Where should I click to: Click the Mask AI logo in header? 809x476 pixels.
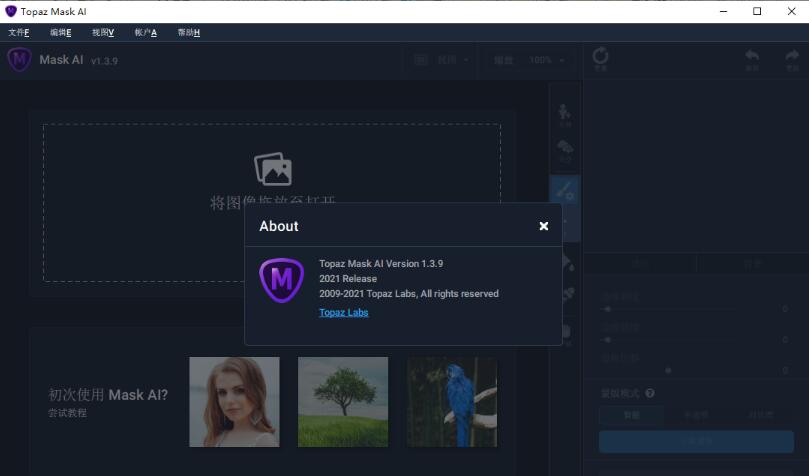pyautogui.click(x=20, y=59)
